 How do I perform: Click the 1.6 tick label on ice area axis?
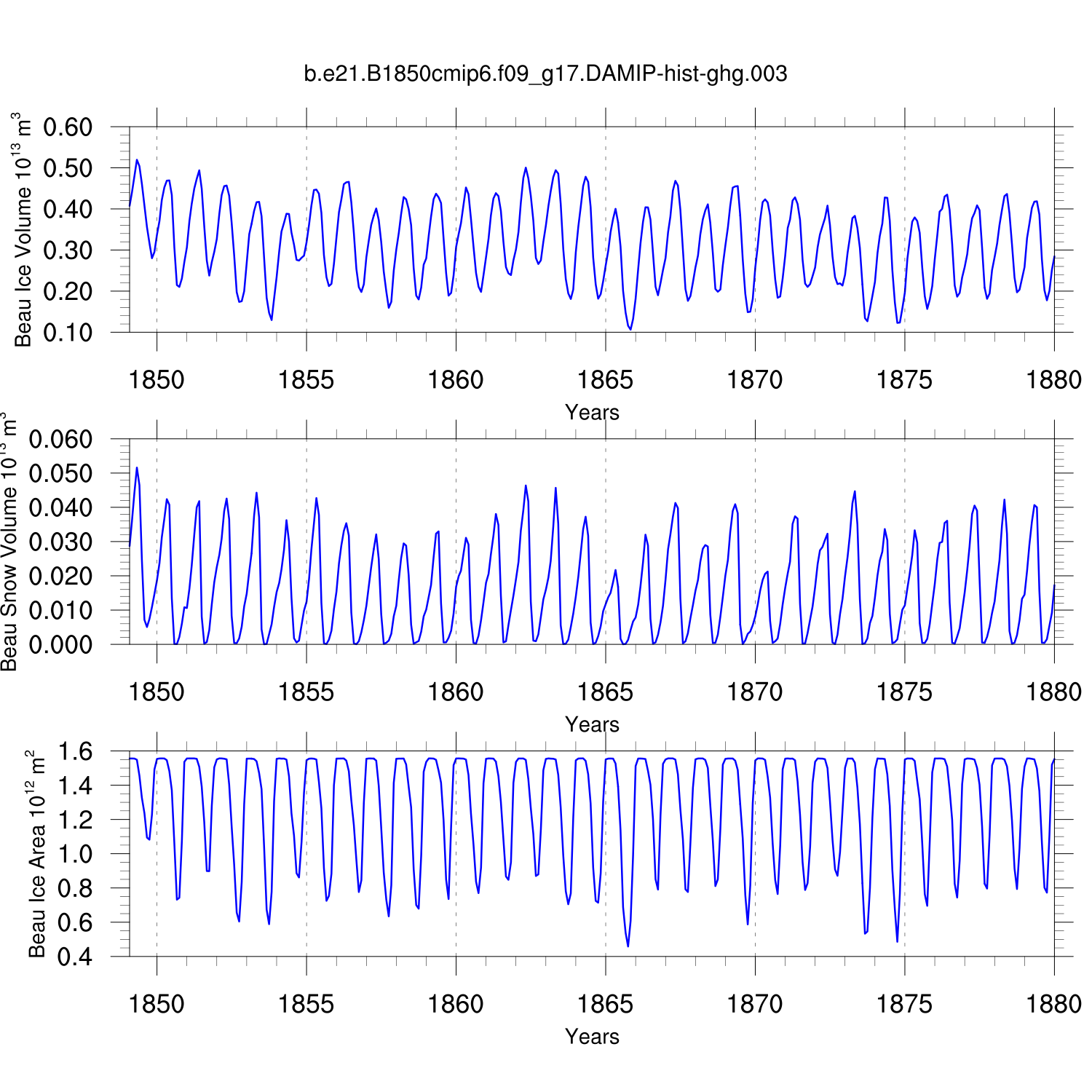point(74,751)
